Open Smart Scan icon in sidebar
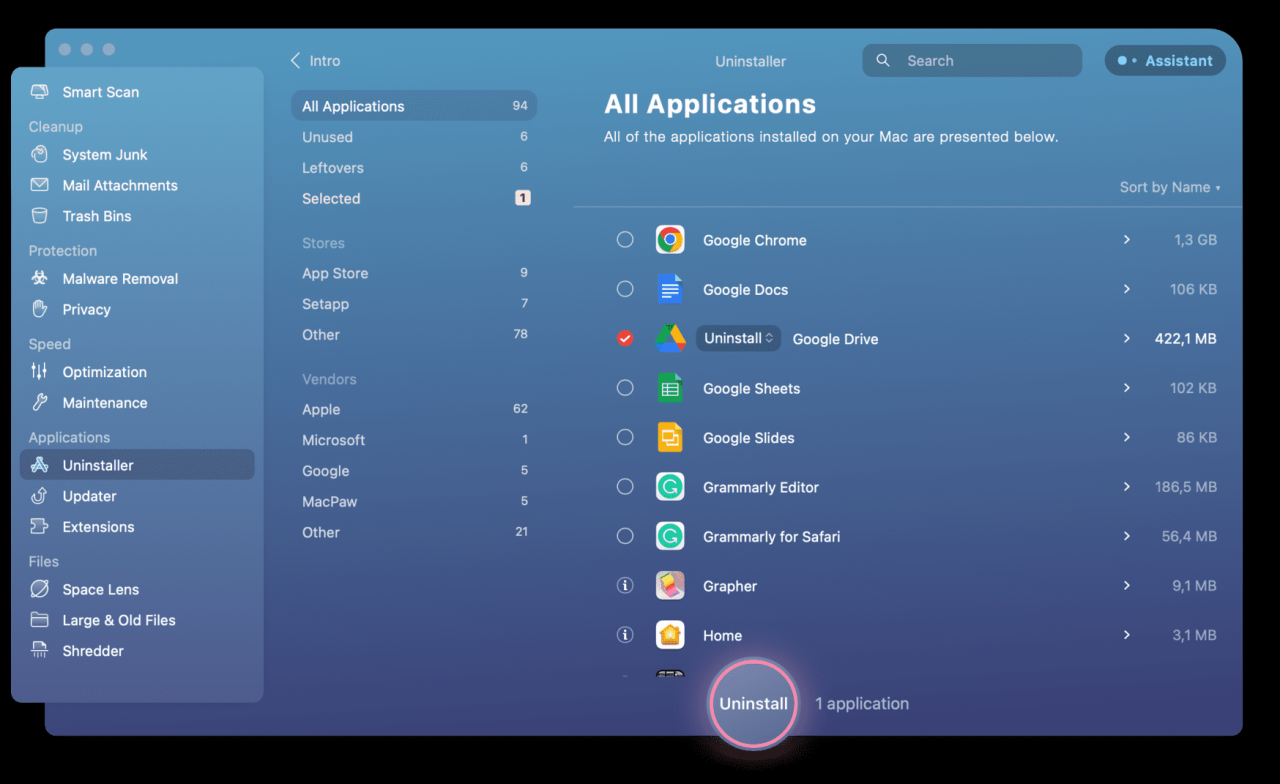 tap(40, 92)
